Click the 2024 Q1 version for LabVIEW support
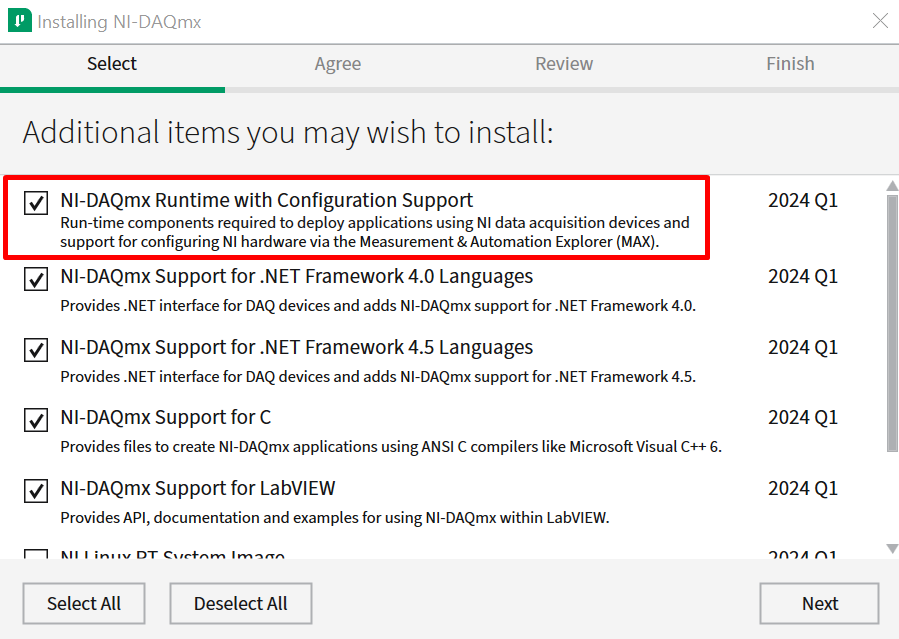This screenshot has height=639, width=899. [x=803, y=488]
